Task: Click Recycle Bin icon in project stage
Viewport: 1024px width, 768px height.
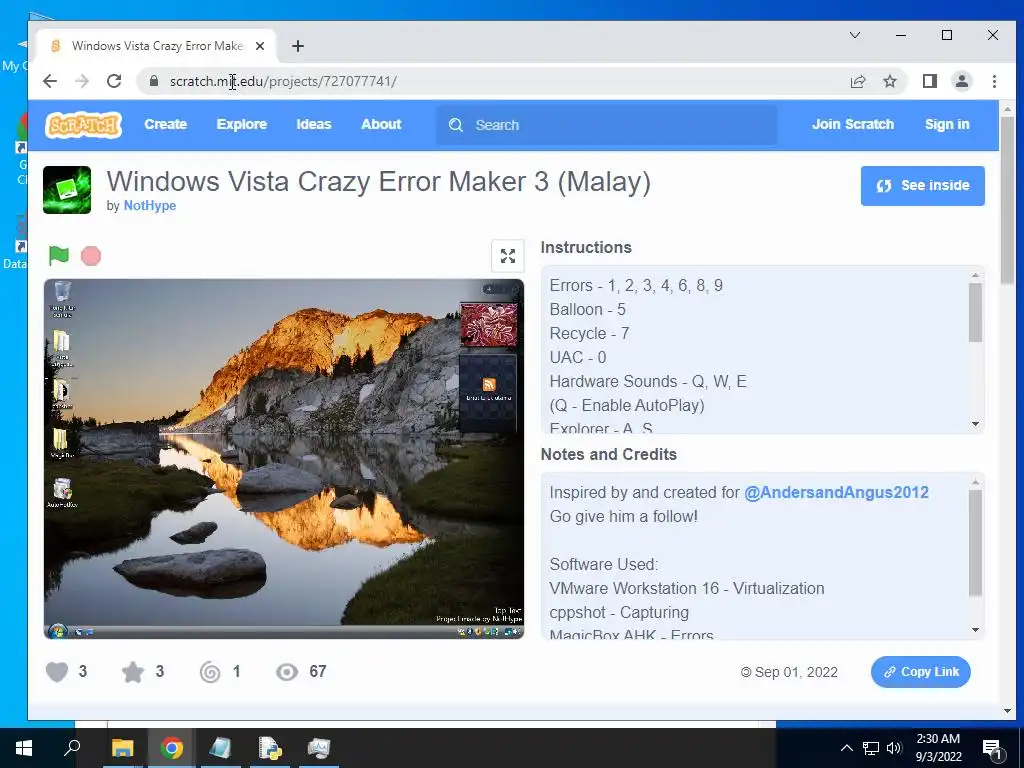Action: [x=63, y=299]
